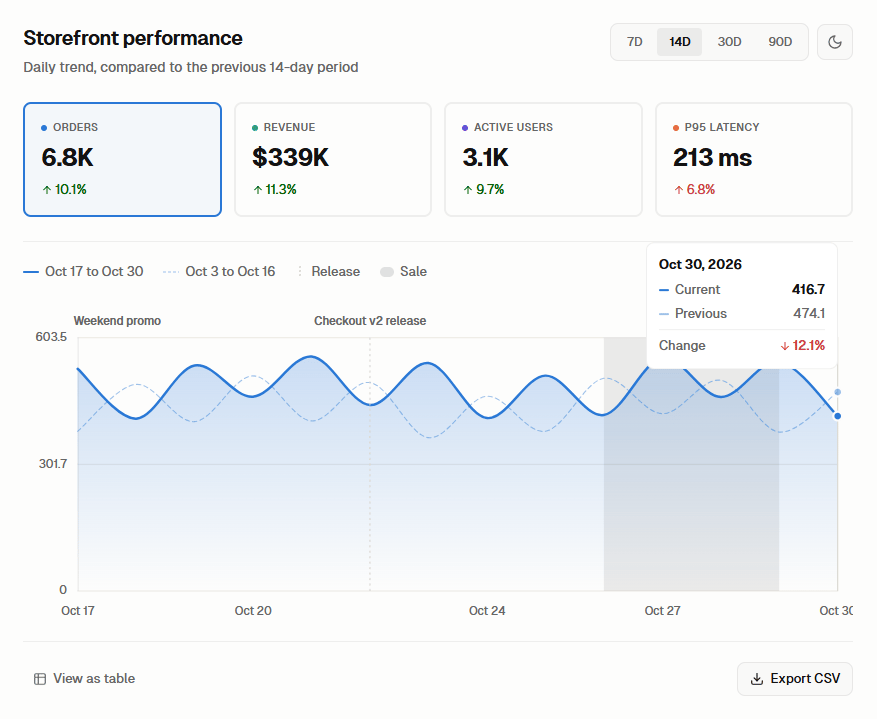Click the Checkout v2 release annotation label
The image size is (877, 719).
370,321
